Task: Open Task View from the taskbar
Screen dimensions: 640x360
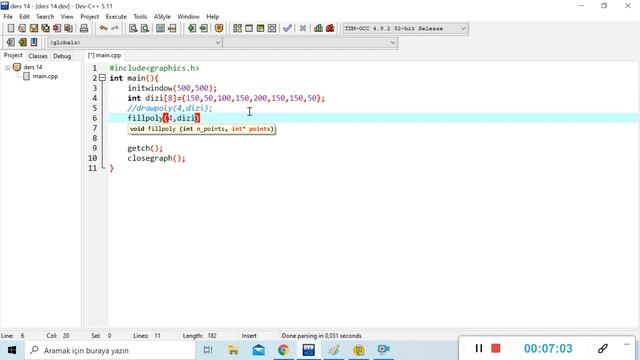Action: click(208, 350)
